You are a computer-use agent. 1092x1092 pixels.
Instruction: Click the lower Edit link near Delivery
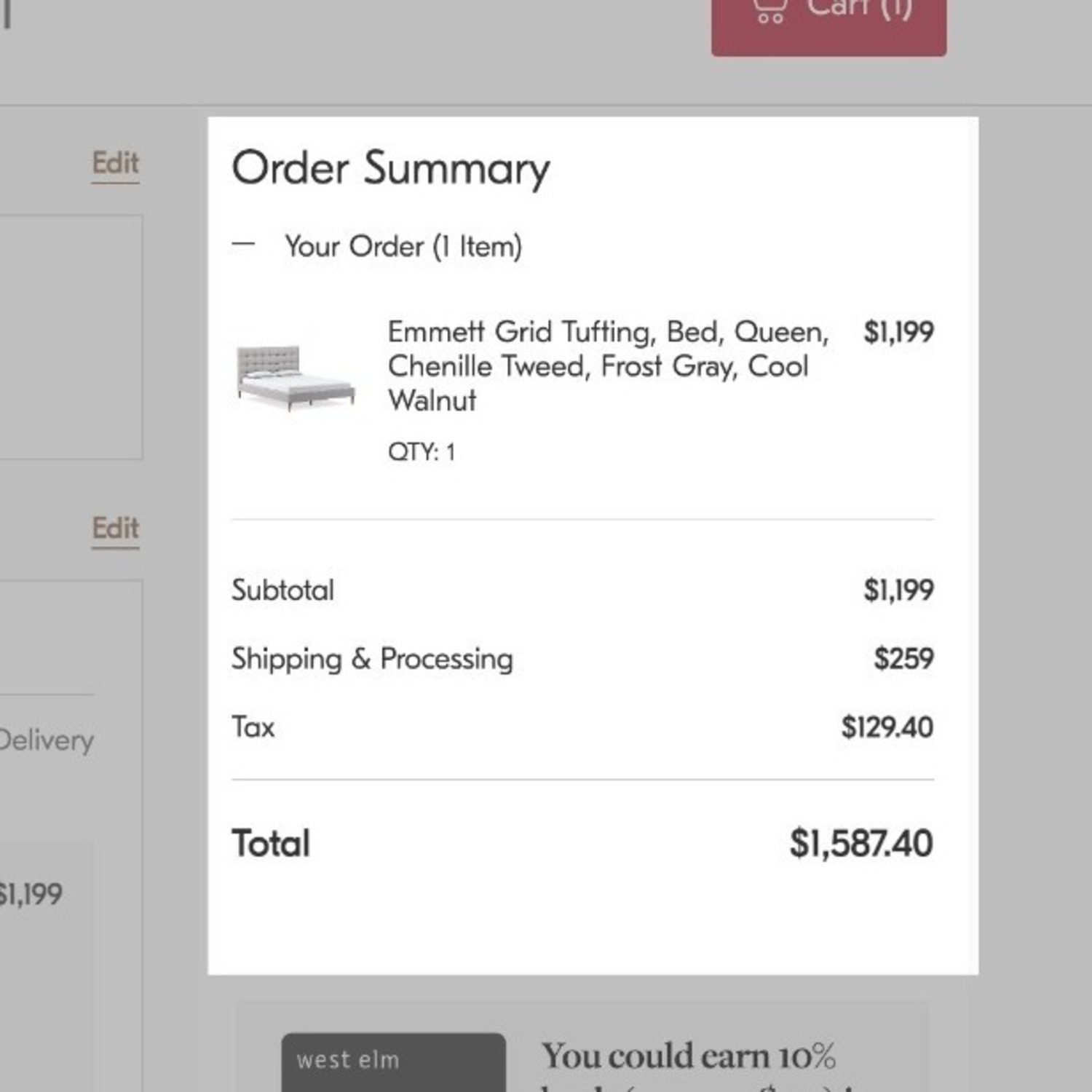click(114, 528)
